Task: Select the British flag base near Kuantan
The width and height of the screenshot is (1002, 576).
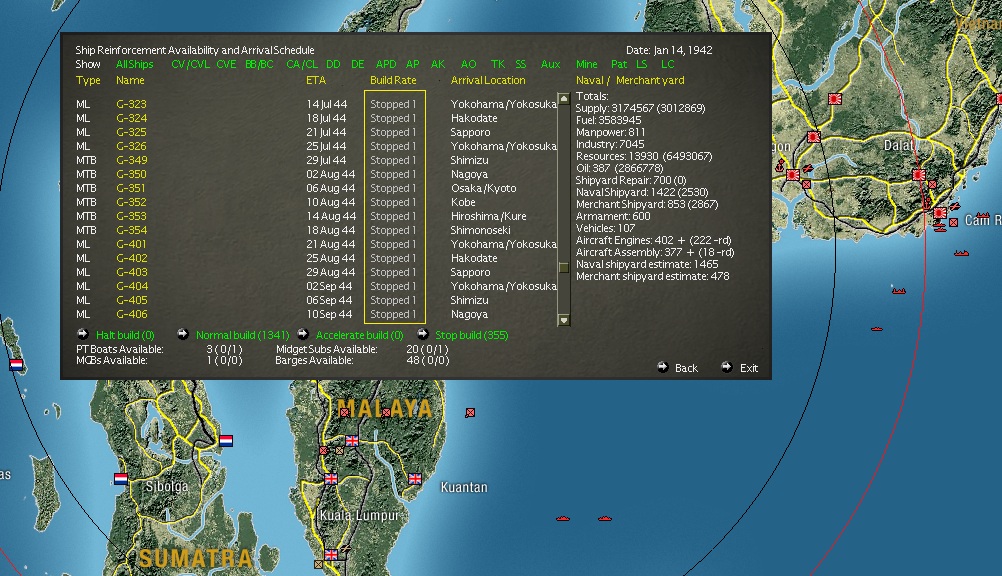Action: (415, 478)
